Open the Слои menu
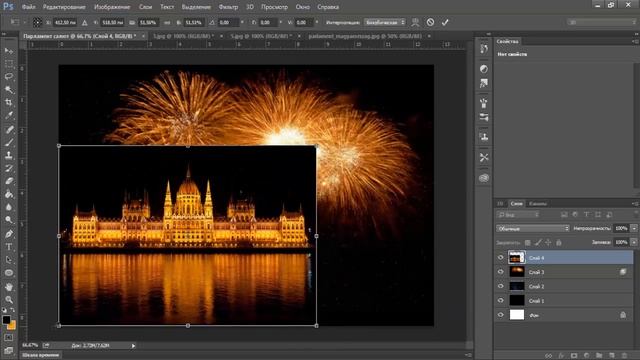The image size is (640, 360). coord(145,7)
